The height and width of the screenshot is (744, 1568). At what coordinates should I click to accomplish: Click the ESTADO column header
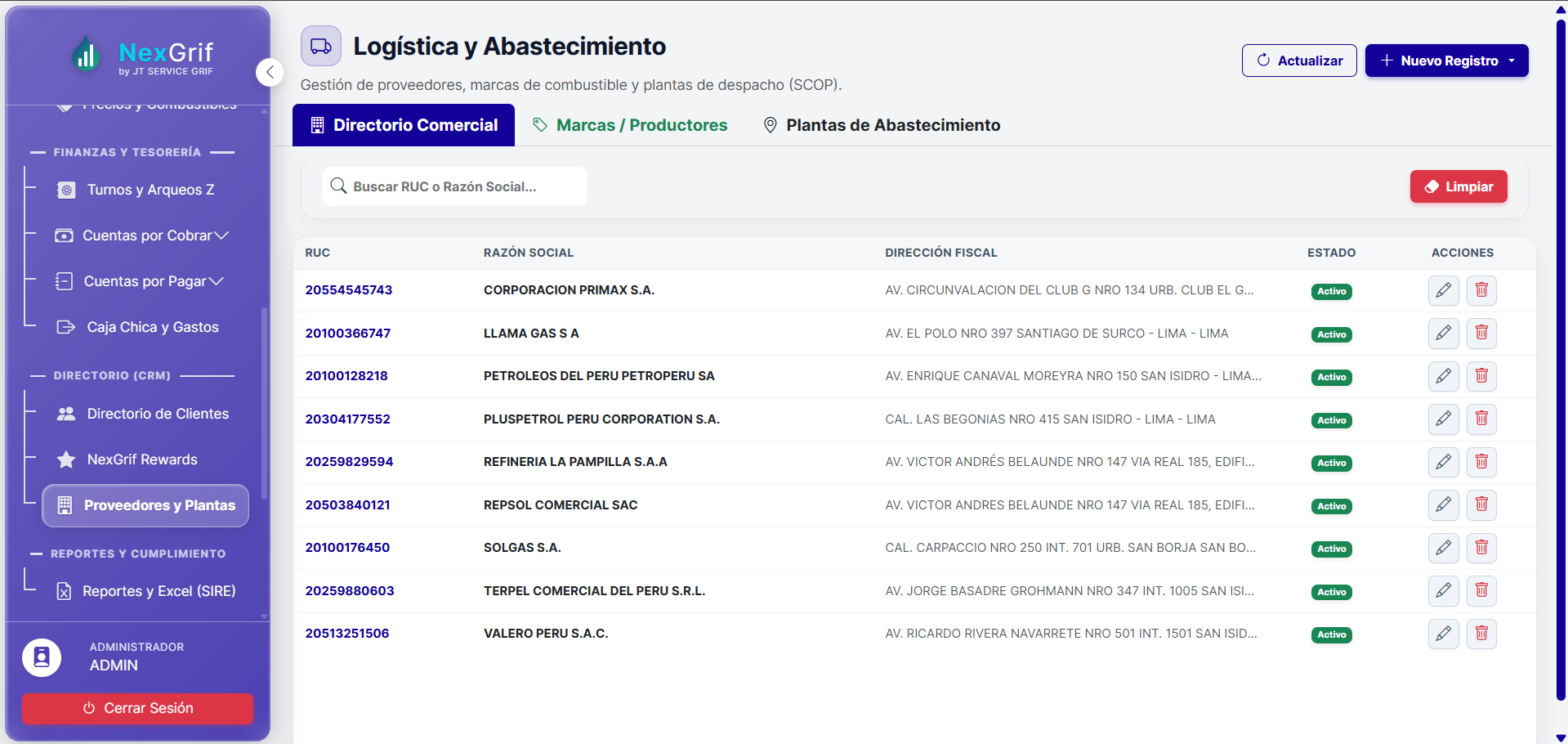1331,253
